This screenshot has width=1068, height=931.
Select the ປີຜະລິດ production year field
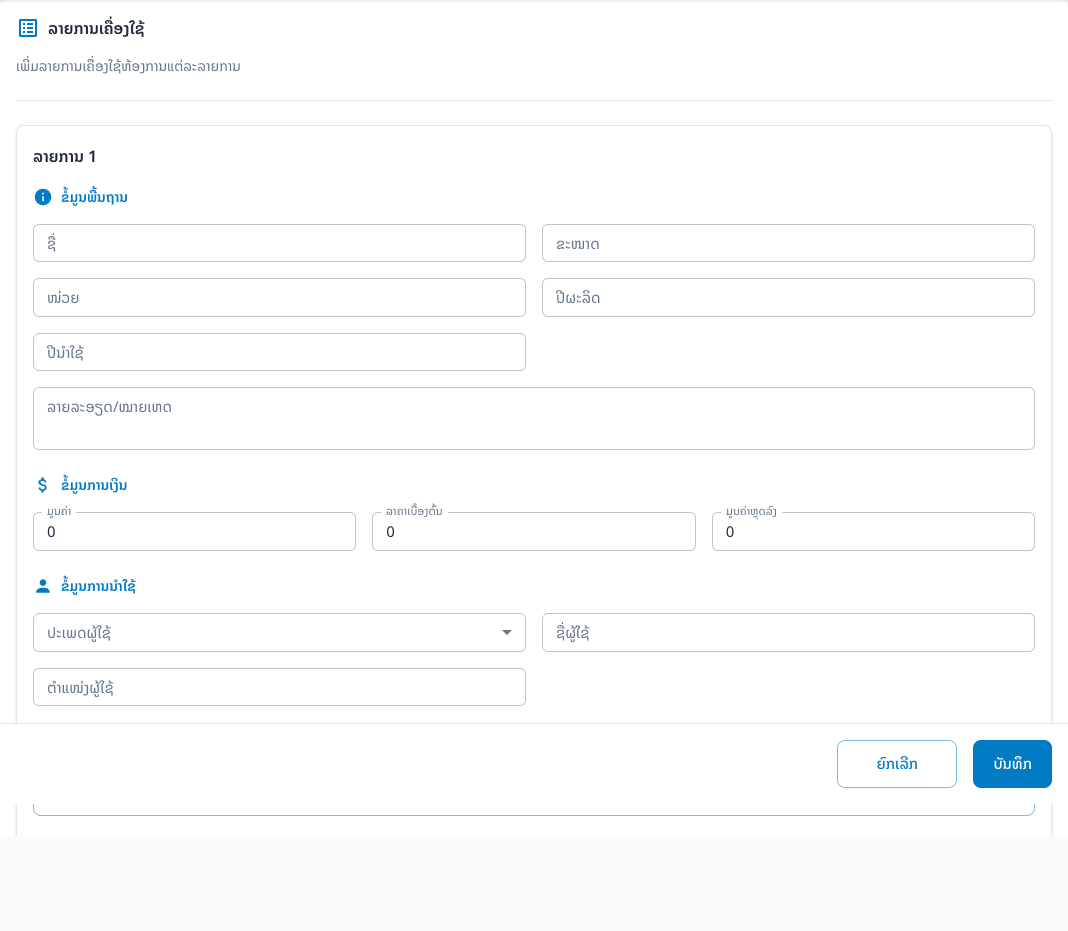pos(788,298)
